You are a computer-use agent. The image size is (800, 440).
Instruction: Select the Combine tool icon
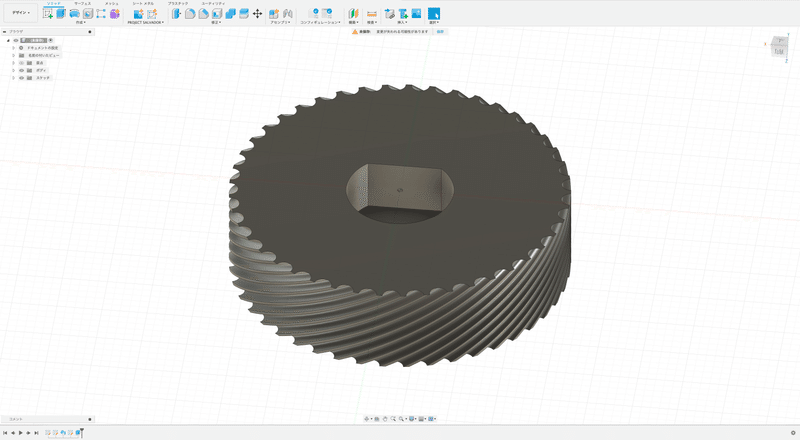231,14
